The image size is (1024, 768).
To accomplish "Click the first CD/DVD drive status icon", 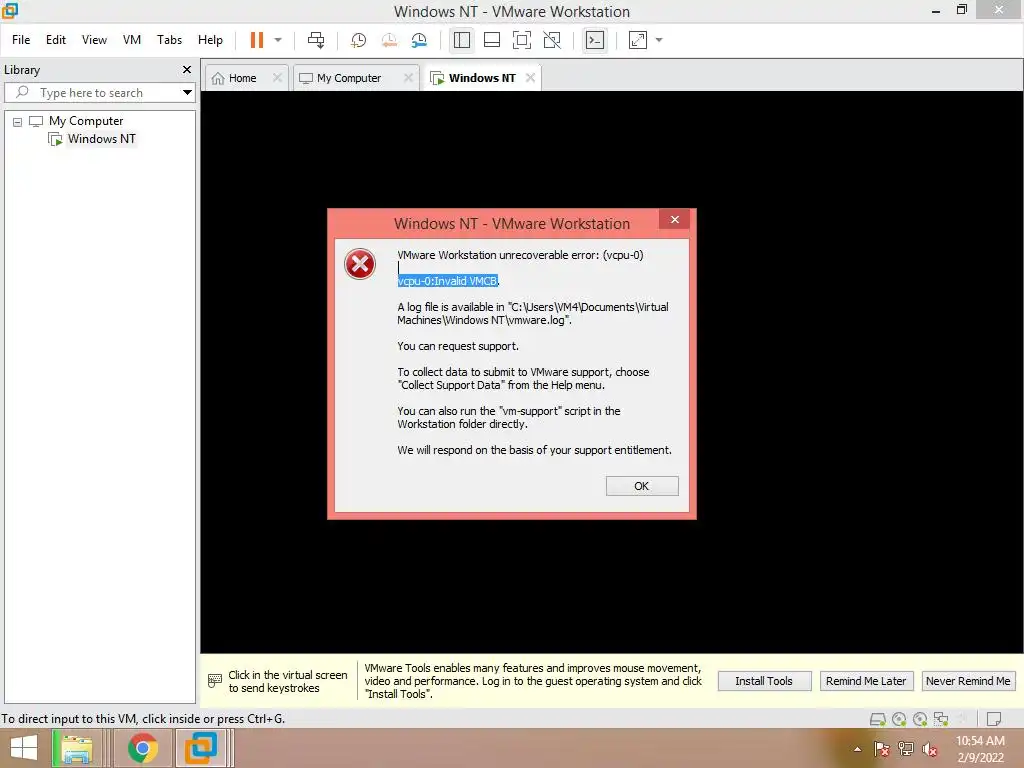I will [899, 719].
